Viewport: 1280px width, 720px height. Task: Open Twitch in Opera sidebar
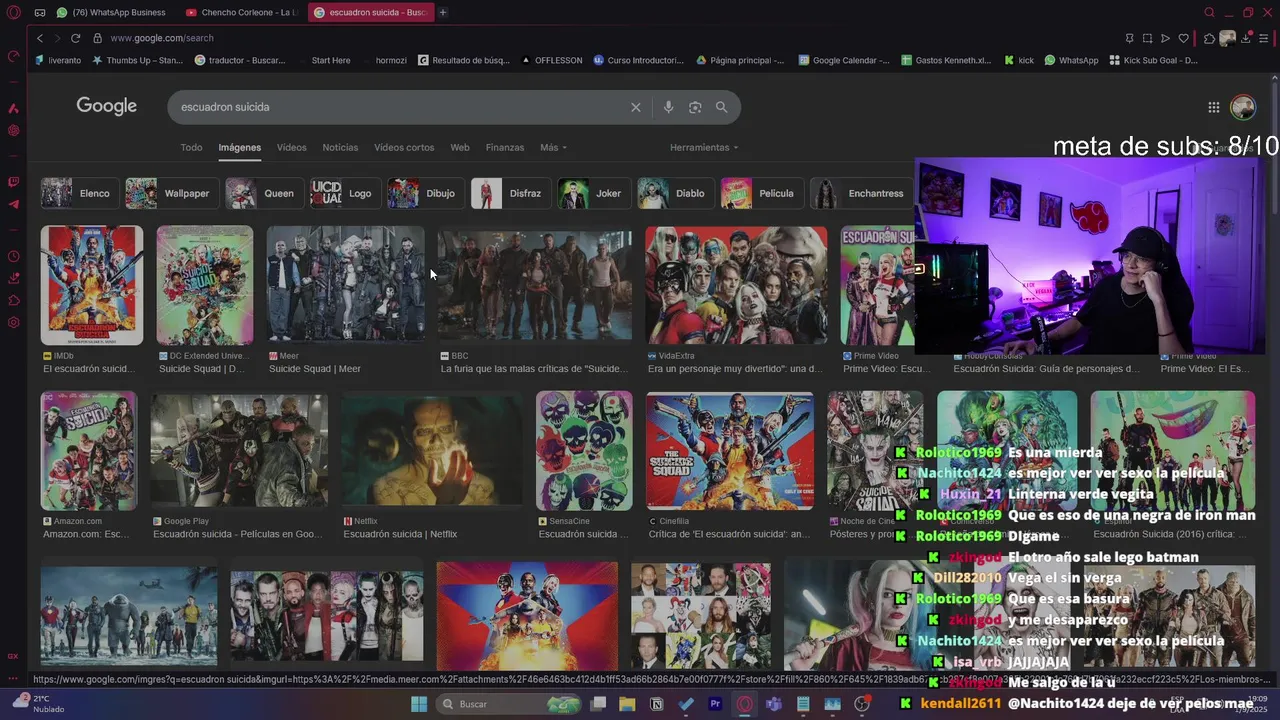[13, 182]
